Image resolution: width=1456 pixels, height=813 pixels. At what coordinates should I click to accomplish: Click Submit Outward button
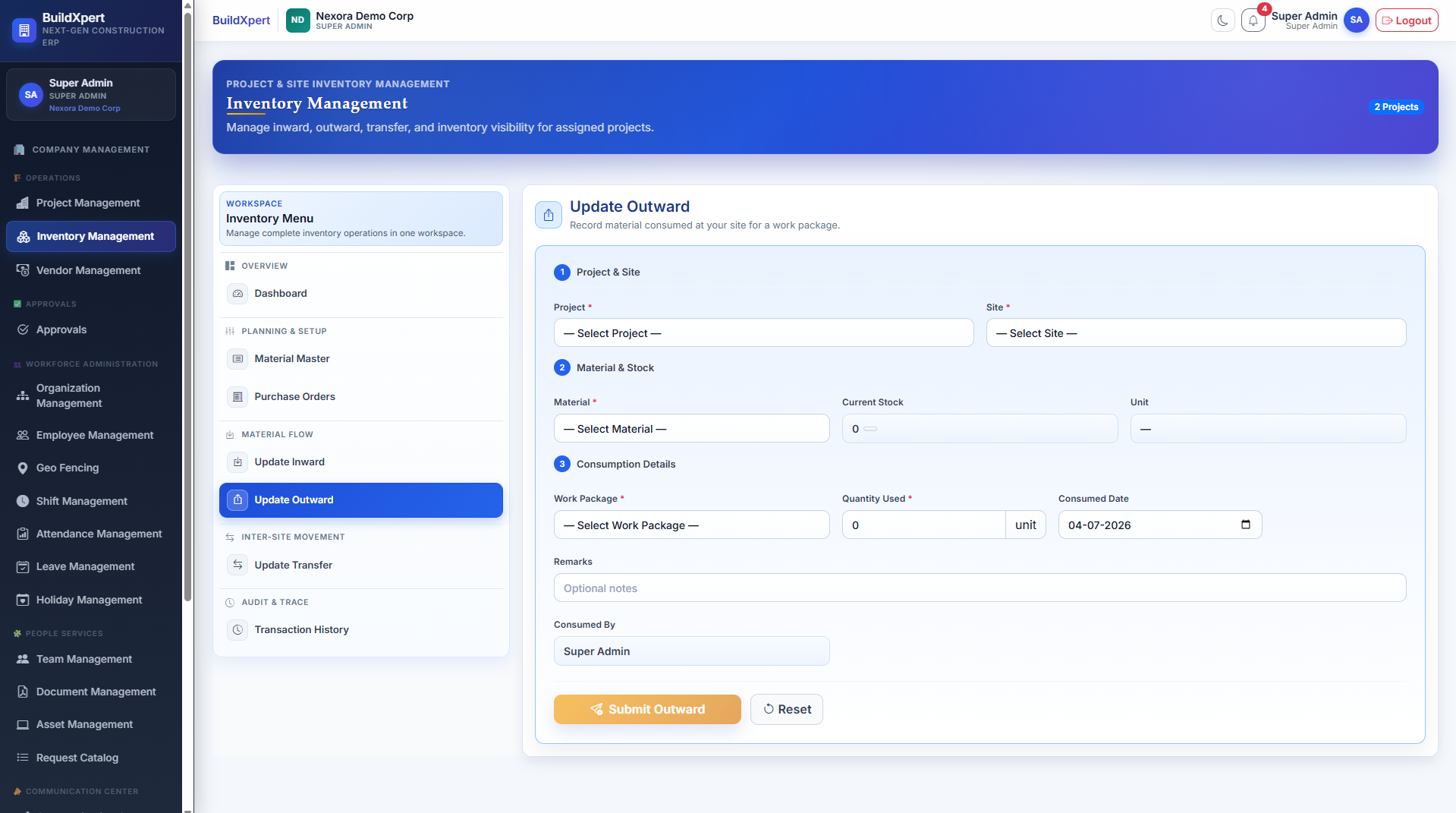[x=647, y=709]
